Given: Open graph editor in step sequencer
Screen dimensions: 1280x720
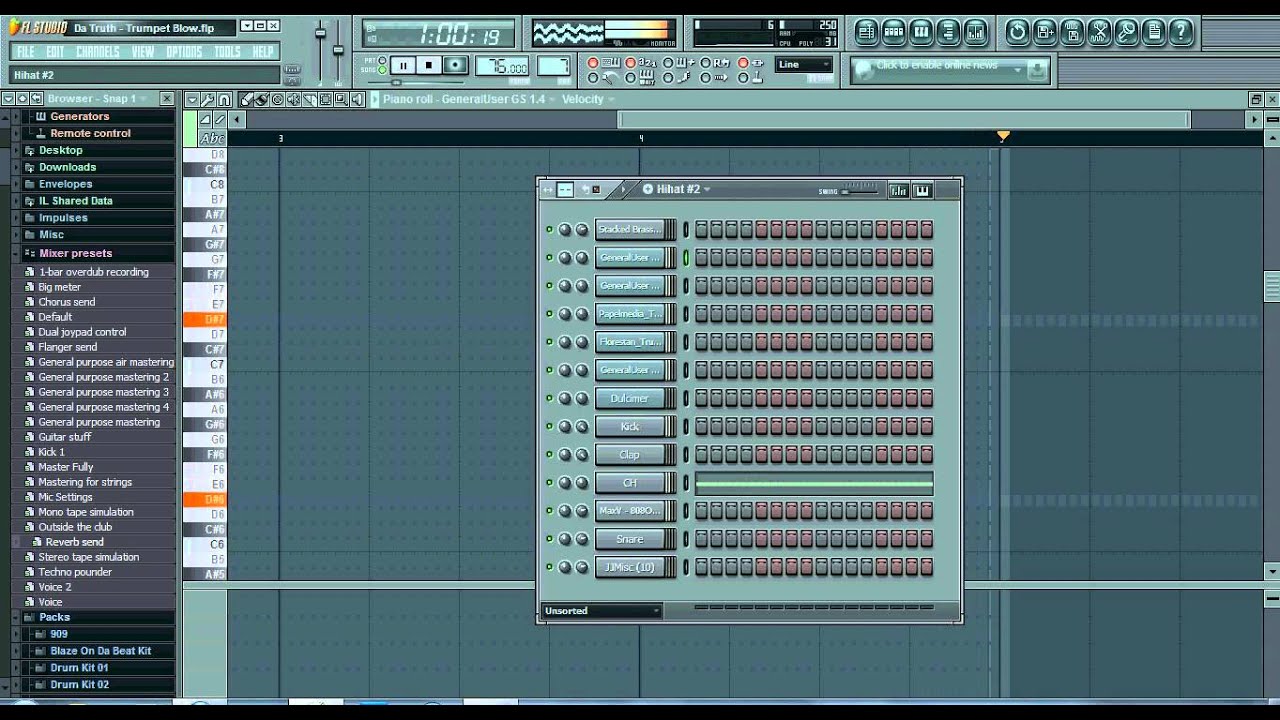Looking at the screenshot, I should click(898, 190).
